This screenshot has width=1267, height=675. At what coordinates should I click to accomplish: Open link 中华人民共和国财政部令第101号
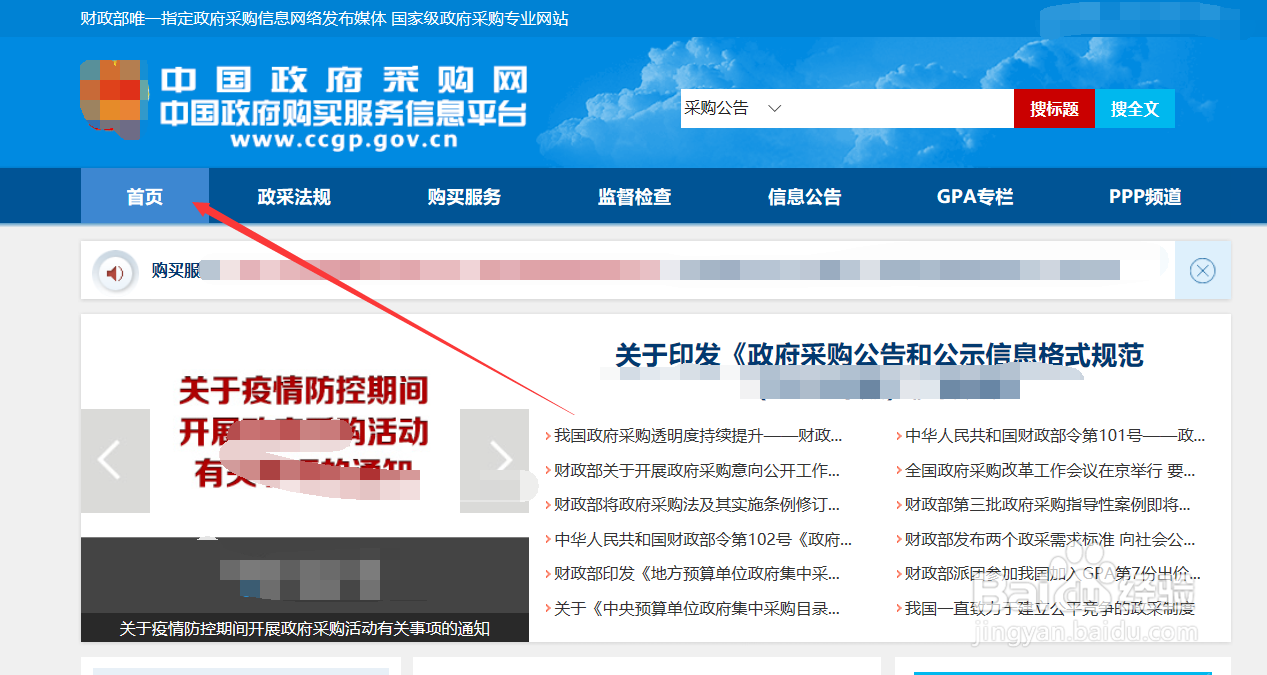coord(1055,436)
